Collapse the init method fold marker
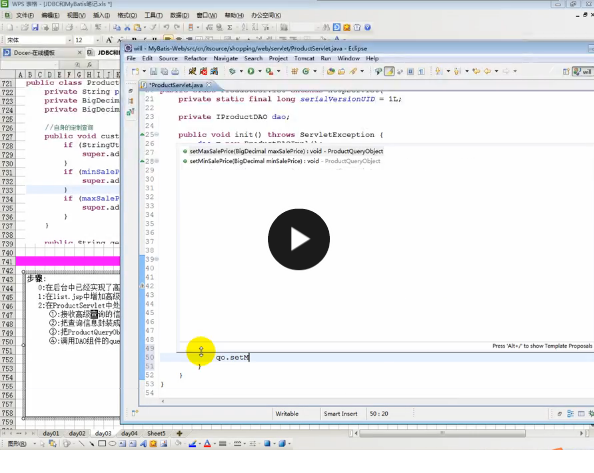The height and width of the screenshot is (473, 594). click(156, 134)
